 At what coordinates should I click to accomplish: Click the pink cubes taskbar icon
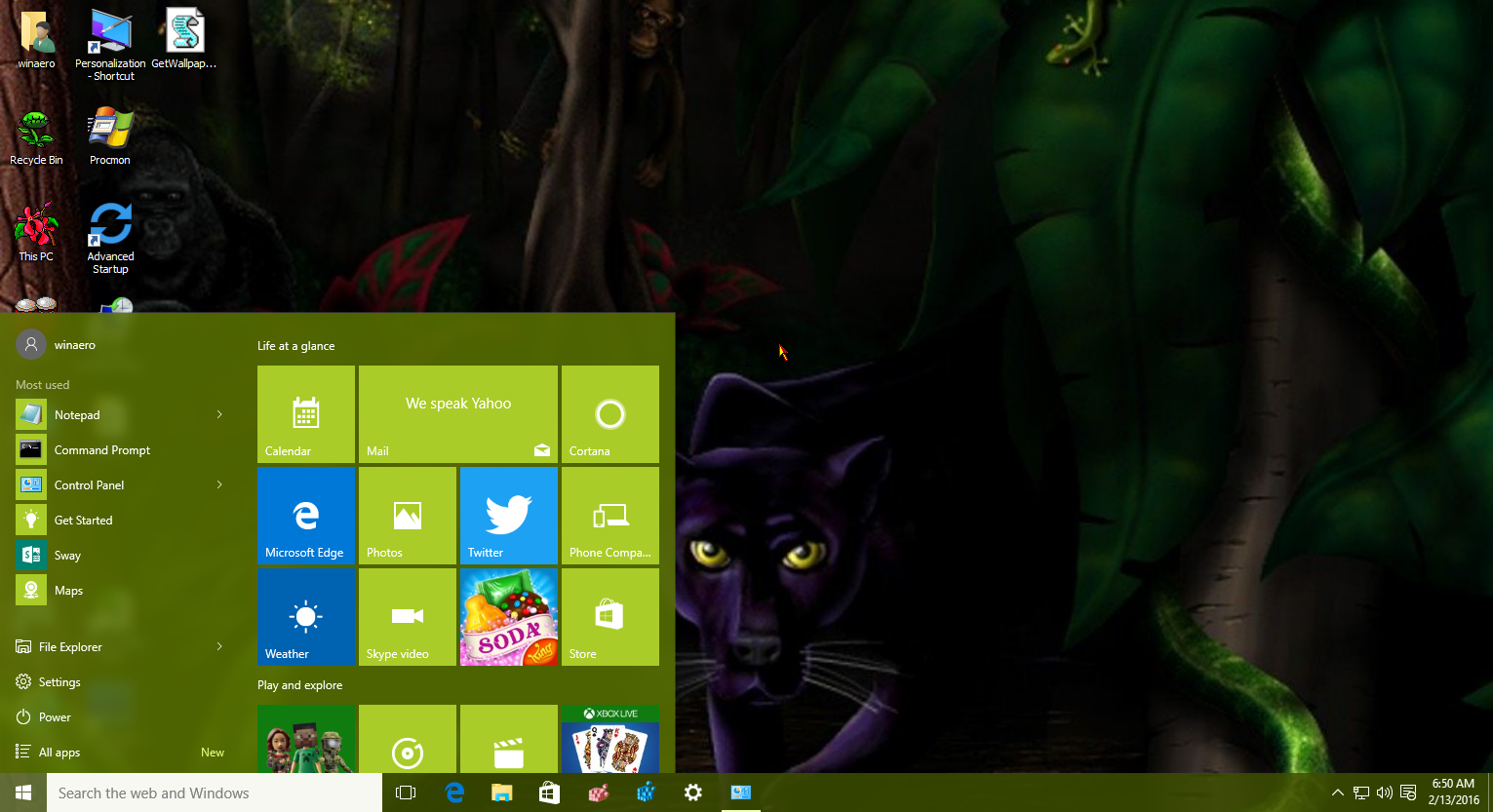coord(598,793)
